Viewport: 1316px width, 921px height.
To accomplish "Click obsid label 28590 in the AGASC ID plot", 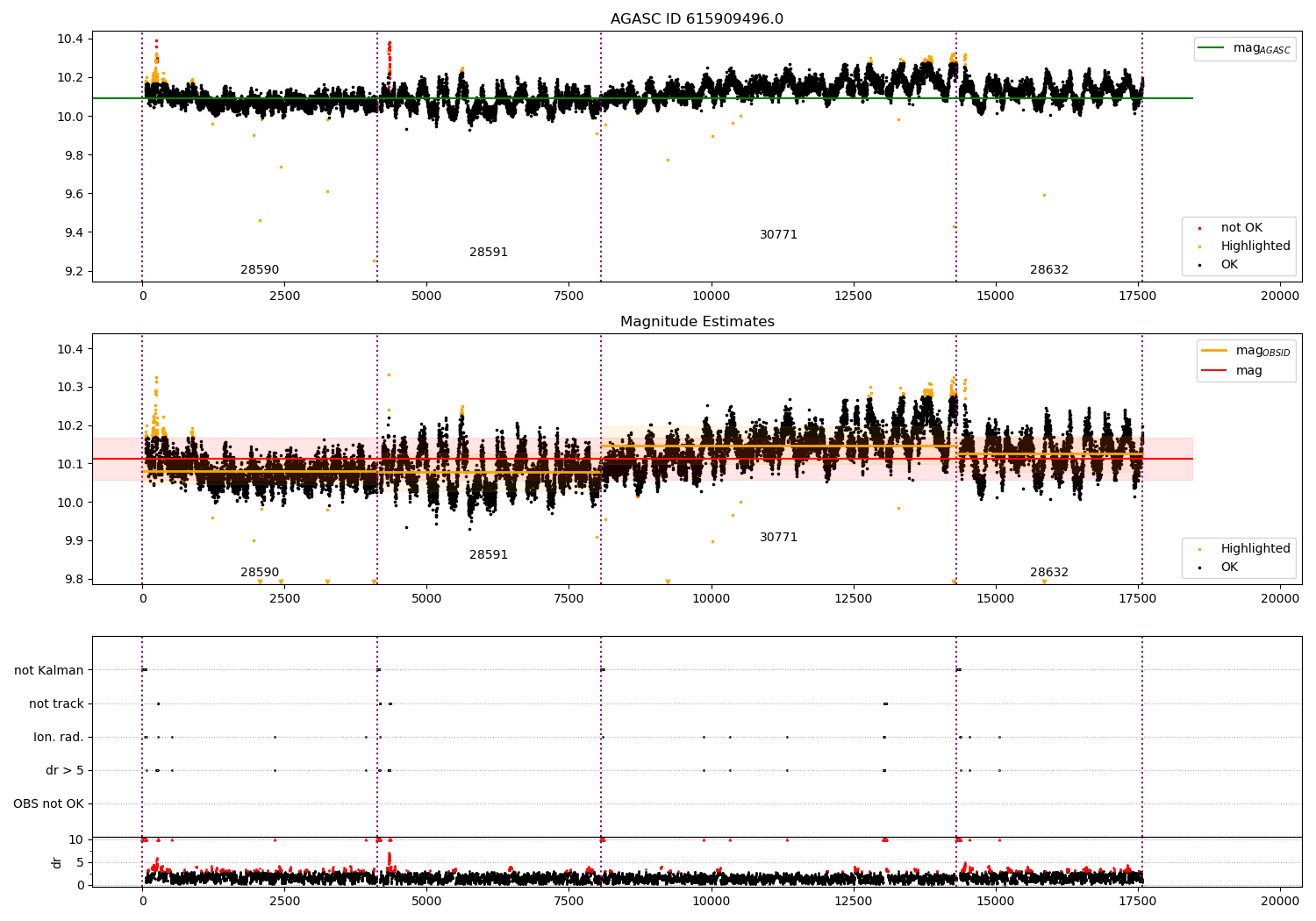I will (x=260, y=270).
